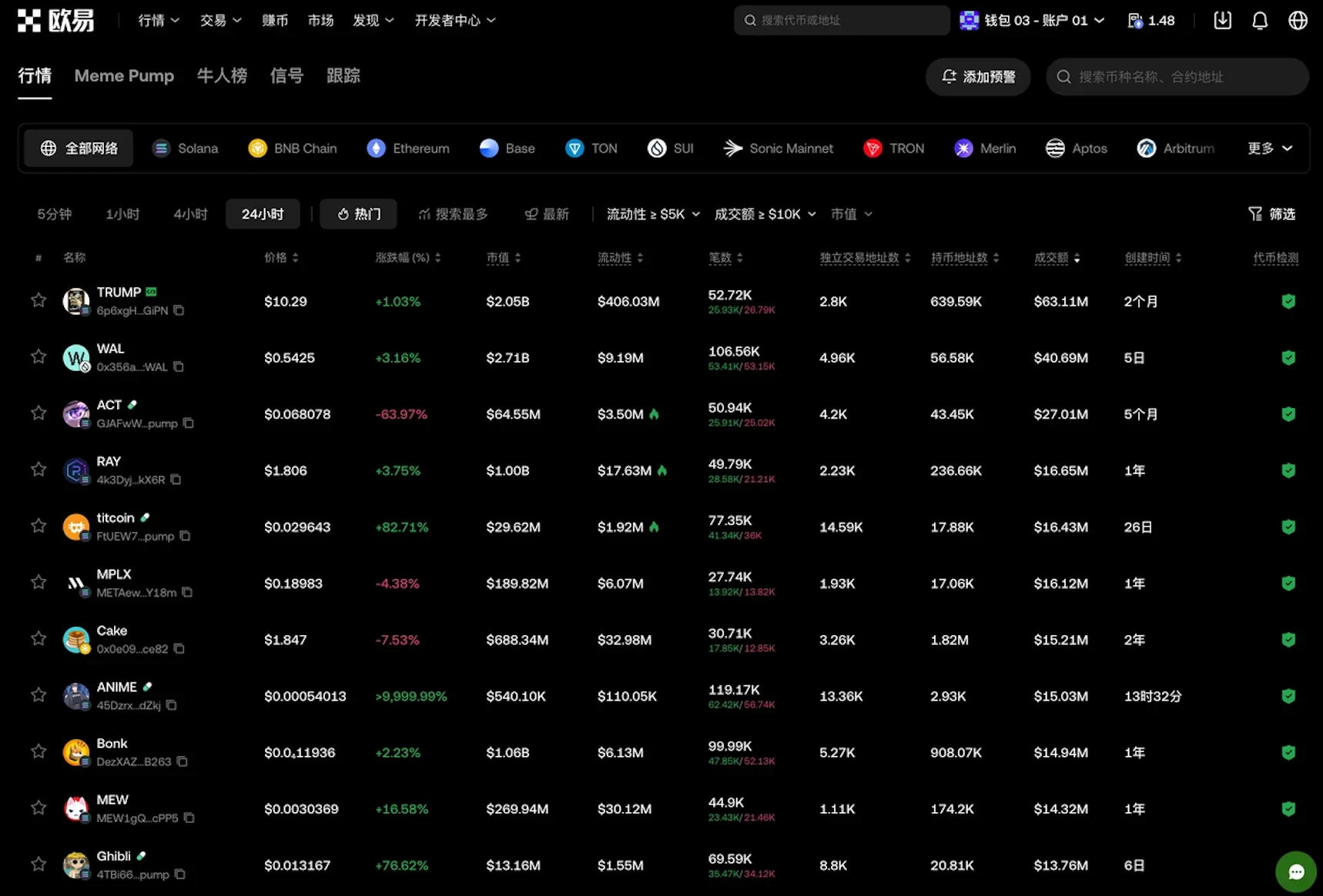Focus 搜索币种名称、合约地址 search field
The height and width of the screenshot is (896, 1323).
(1177, 77)
